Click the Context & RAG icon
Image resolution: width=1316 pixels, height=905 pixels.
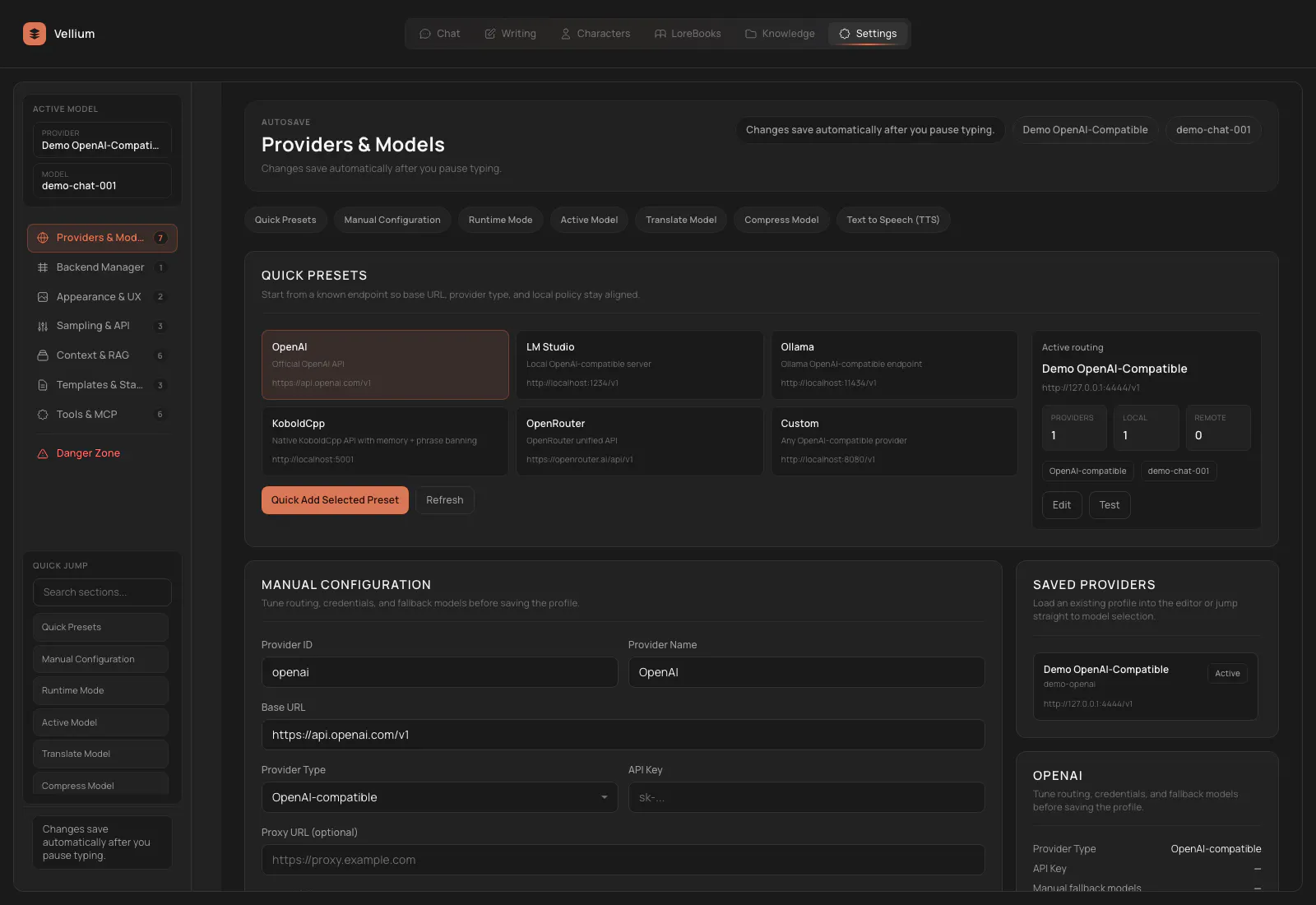click(43, 355)
